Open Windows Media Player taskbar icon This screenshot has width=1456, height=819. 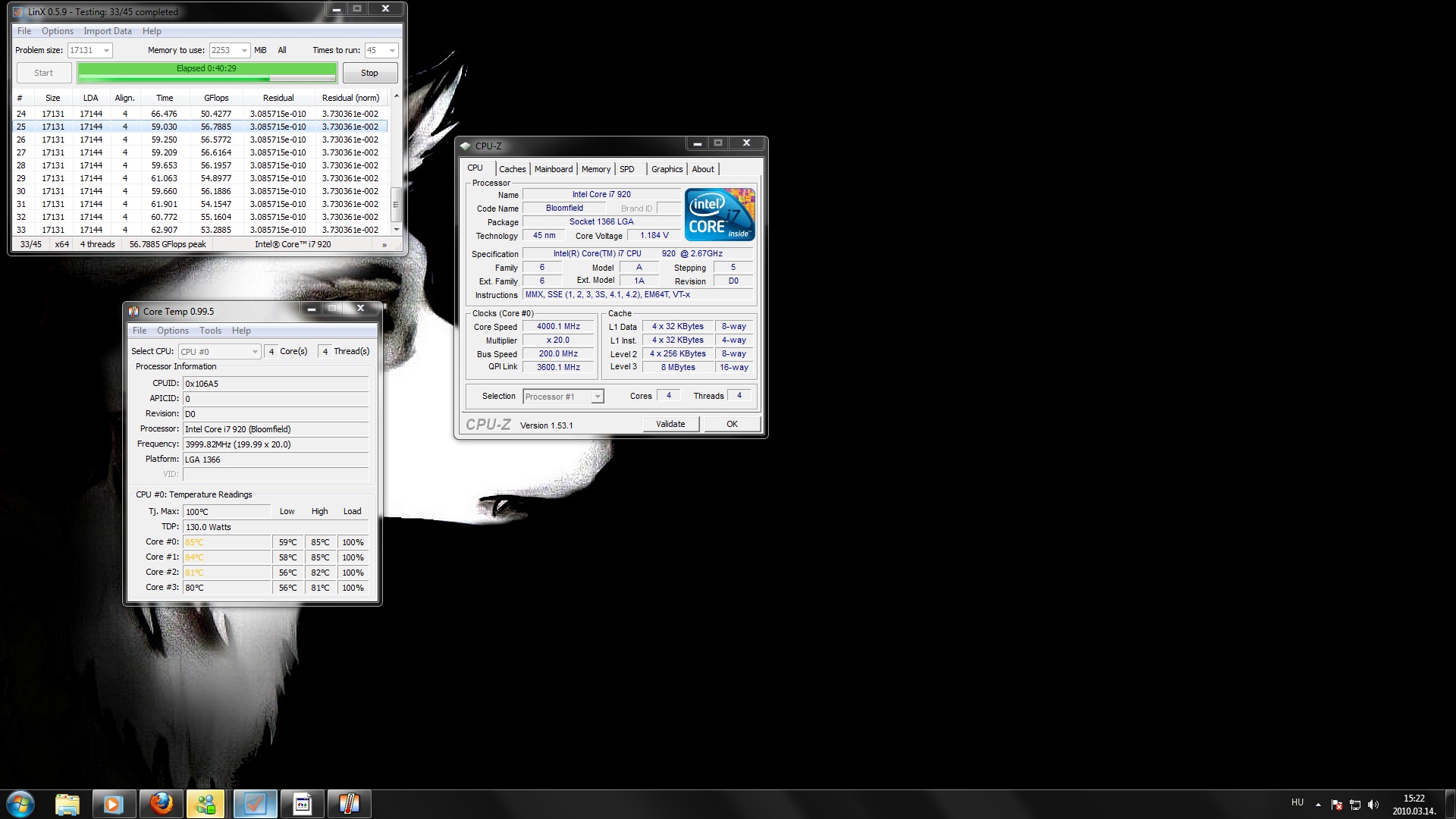click(x=114, y=804)
